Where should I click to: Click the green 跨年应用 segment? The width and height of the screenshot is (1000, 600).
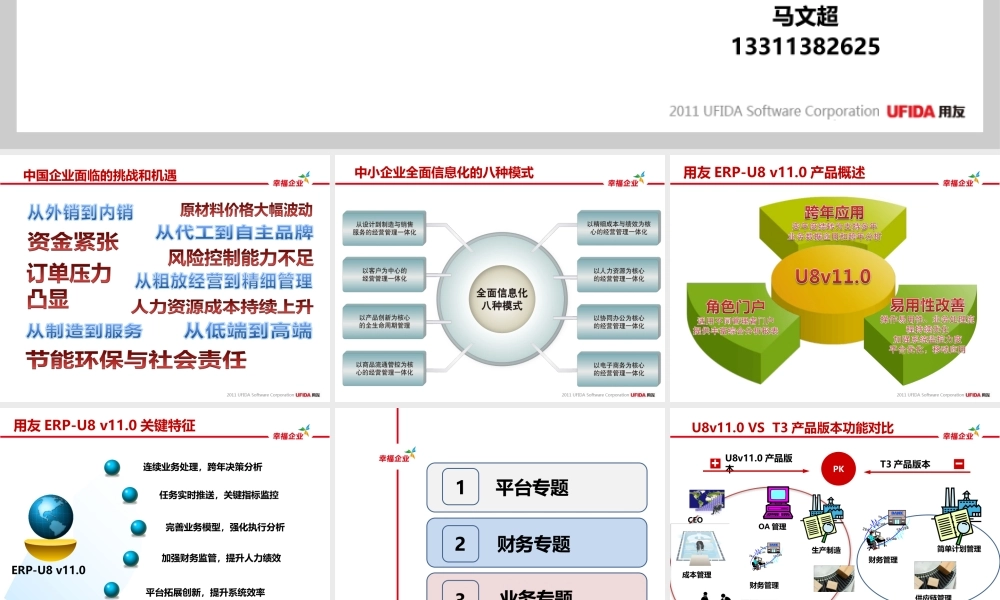(x=833, y=224)
